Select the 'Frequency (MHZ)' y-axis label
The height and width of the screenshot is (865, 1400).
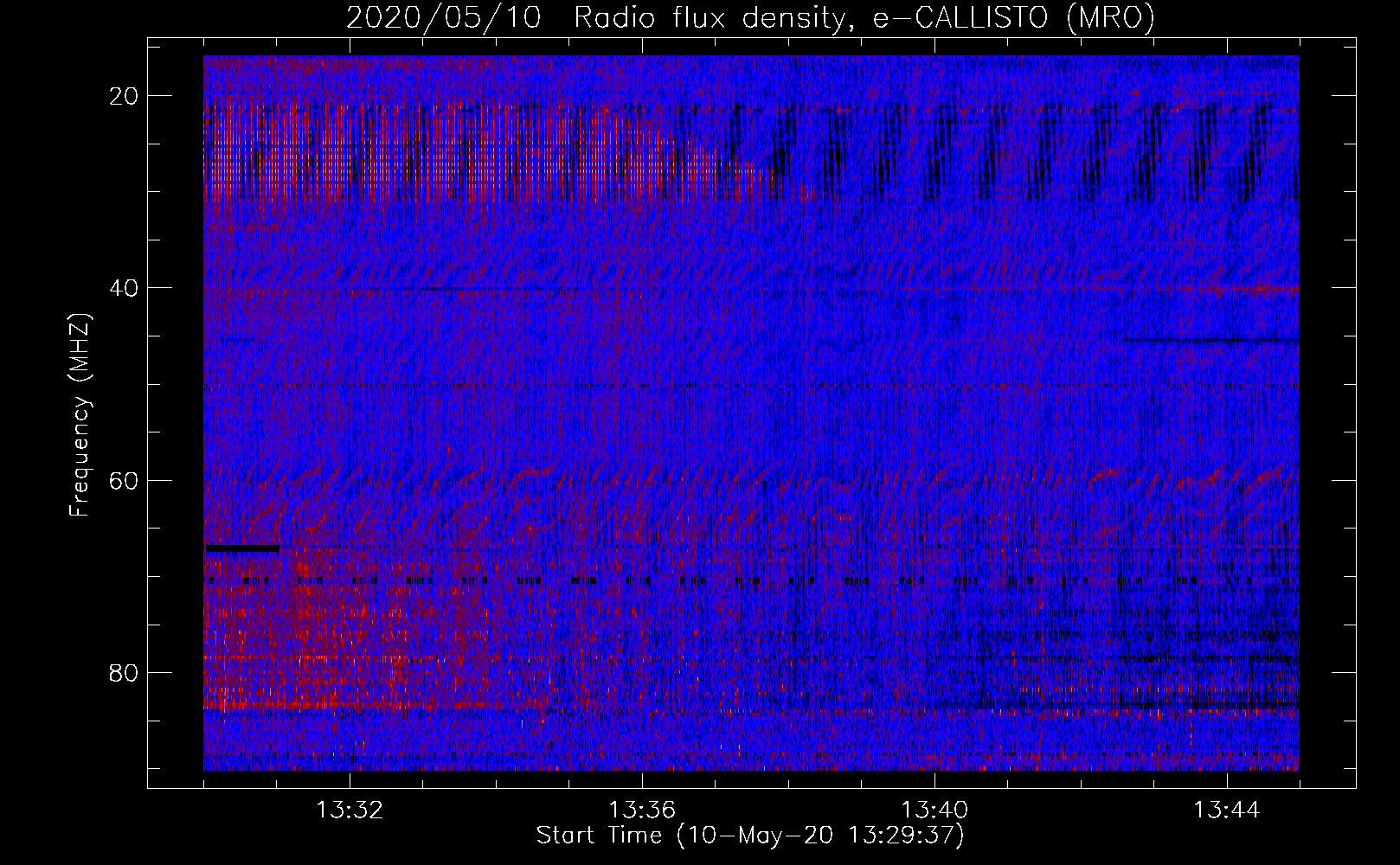80,416
